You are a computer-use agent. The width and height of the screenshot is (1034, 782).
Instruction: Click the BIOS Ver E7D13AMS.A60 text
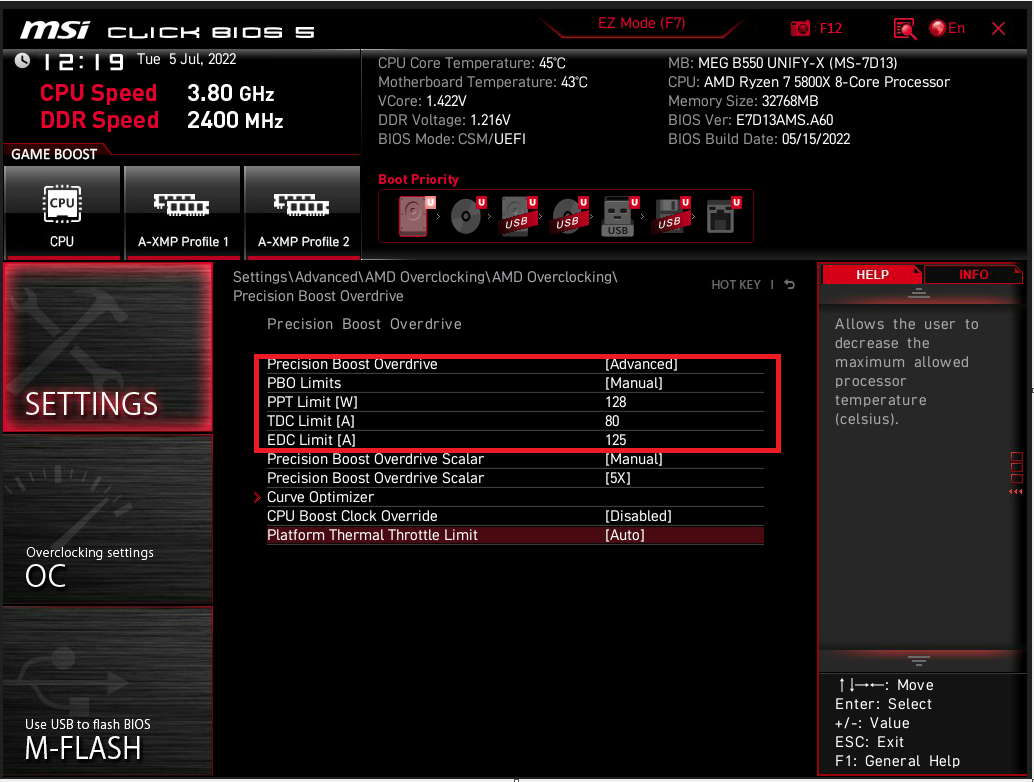pyautogui.click(x=750, y=121)
